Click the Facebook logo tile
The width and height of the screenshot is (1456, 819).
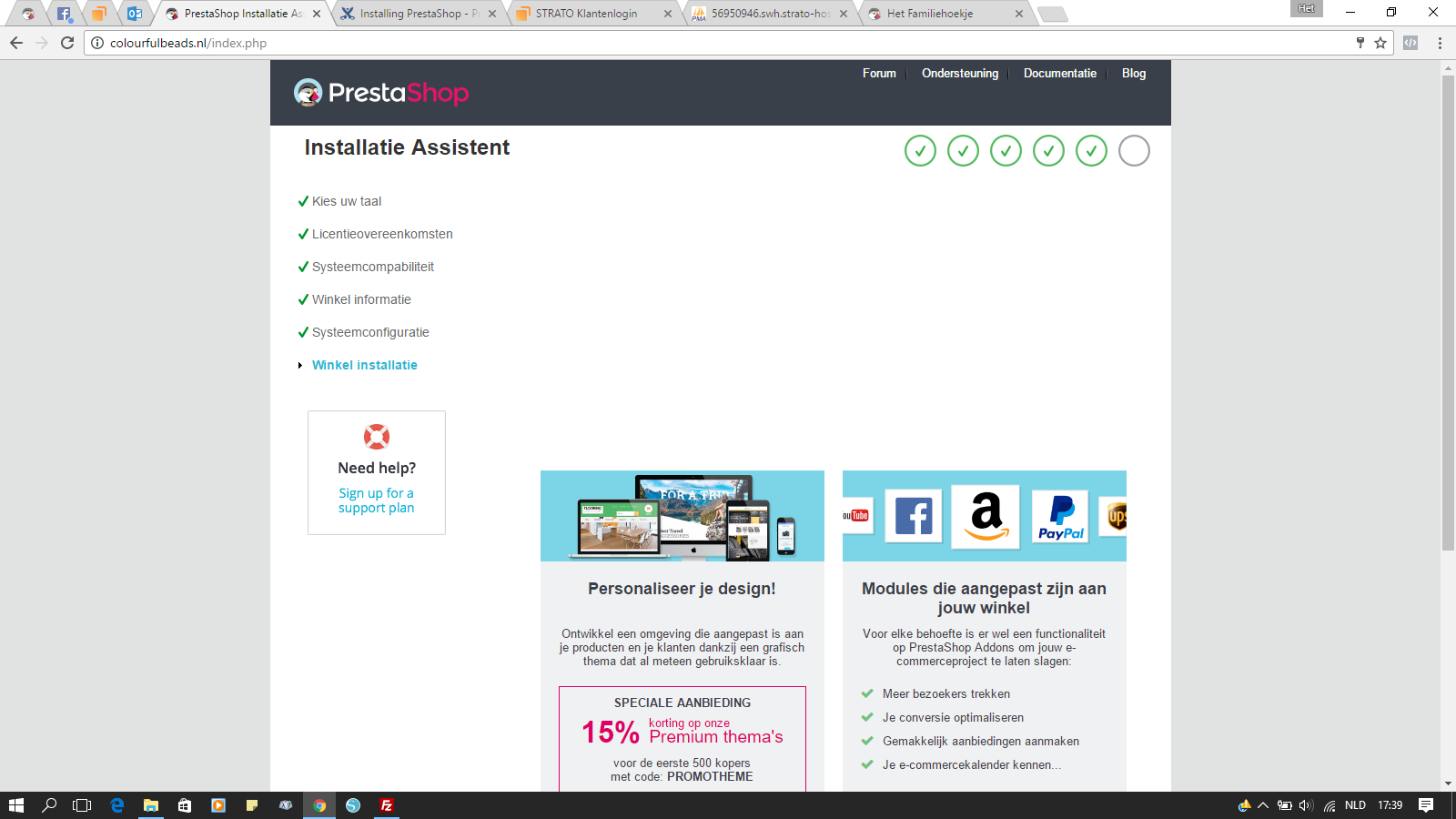pos(914,516)
